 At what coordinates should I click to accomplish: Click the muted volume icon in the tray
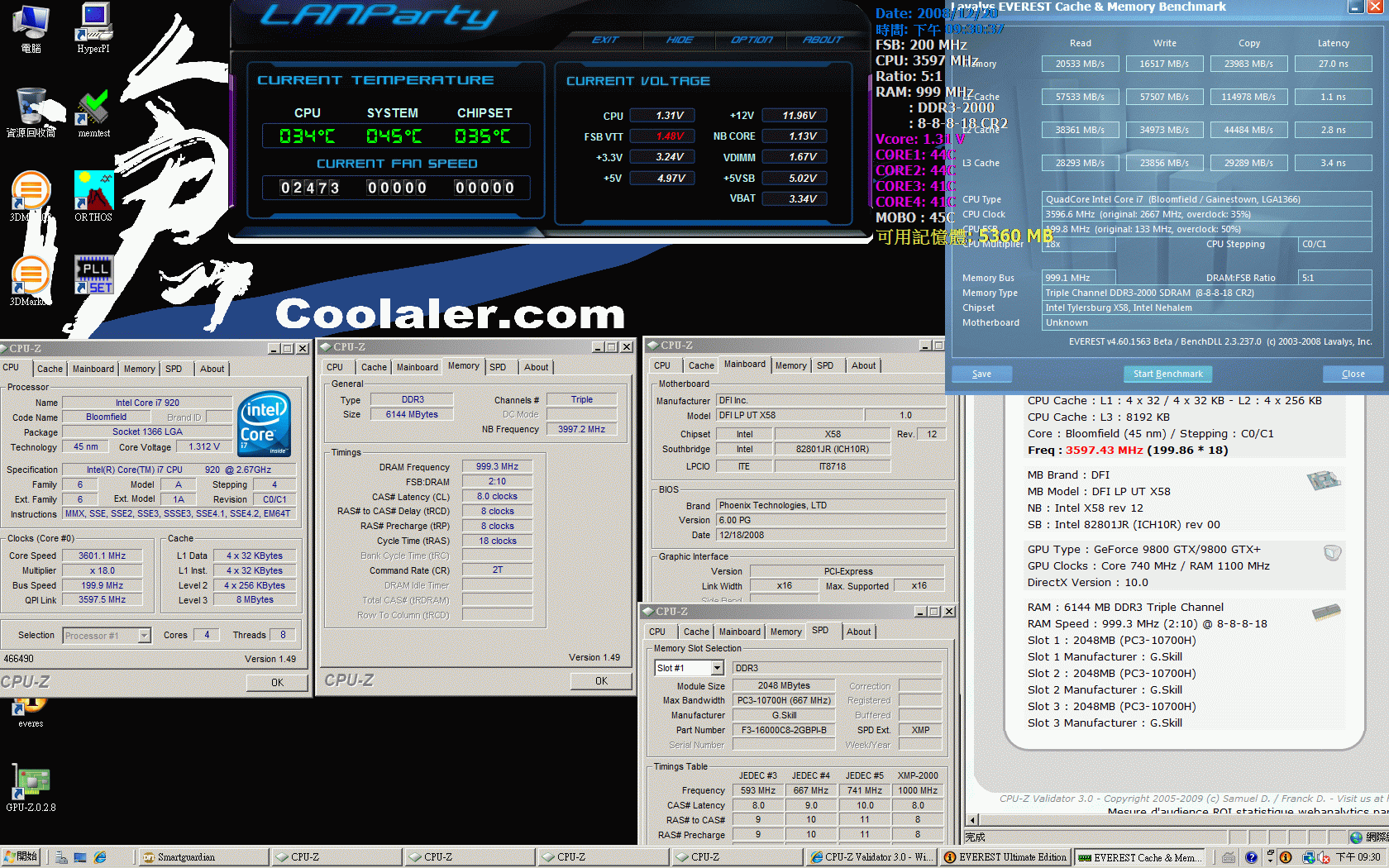tap(1323, 857)
